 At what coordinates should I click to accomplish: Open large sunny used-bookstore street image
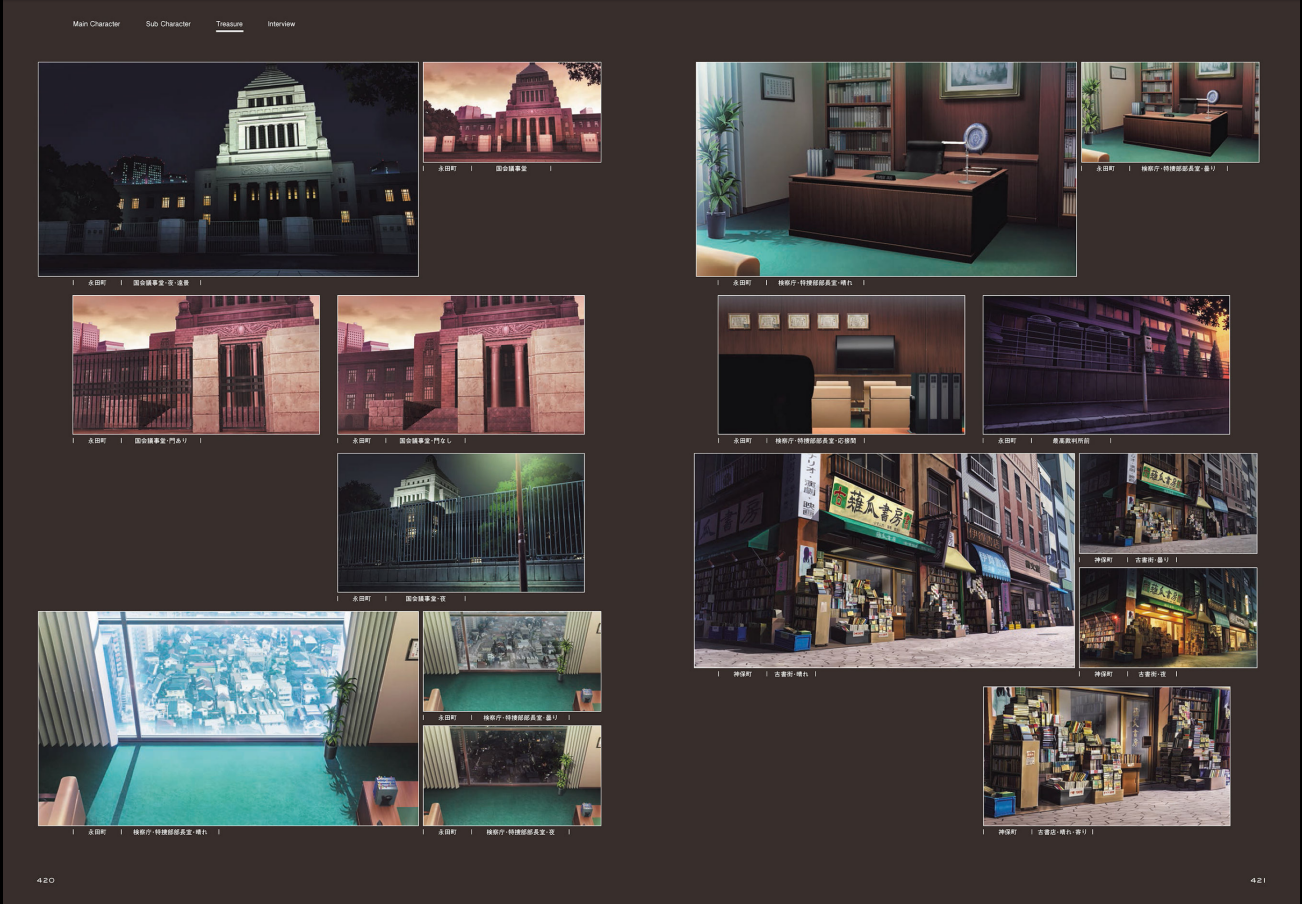885,561
